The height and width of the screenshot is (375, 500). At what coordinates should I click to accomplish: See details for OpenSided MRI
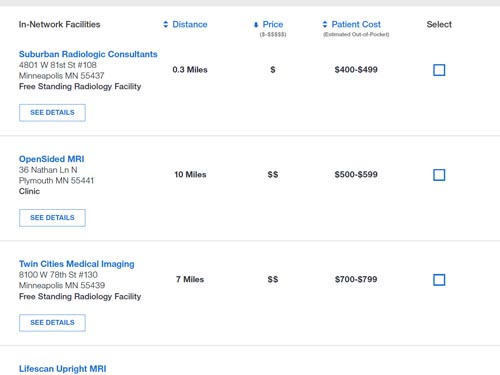pos(52,218)
